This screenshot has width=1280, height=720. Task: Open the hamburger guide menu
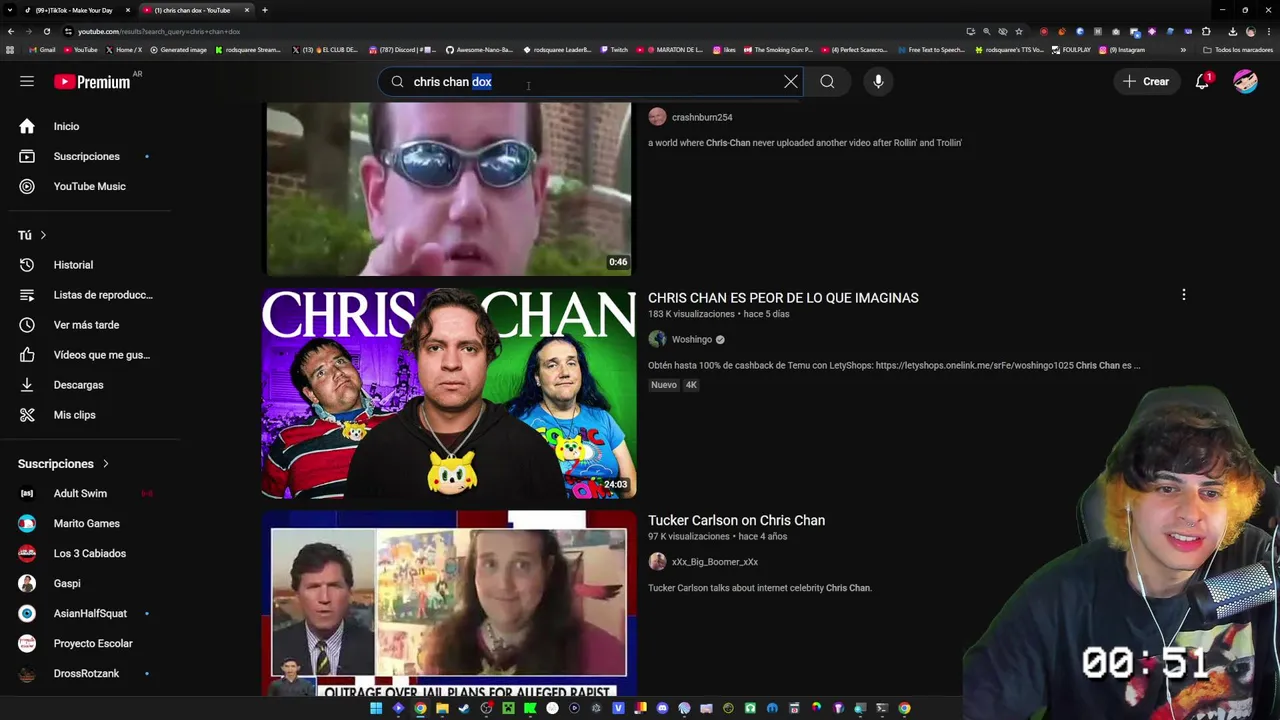[x=27, y=81]
